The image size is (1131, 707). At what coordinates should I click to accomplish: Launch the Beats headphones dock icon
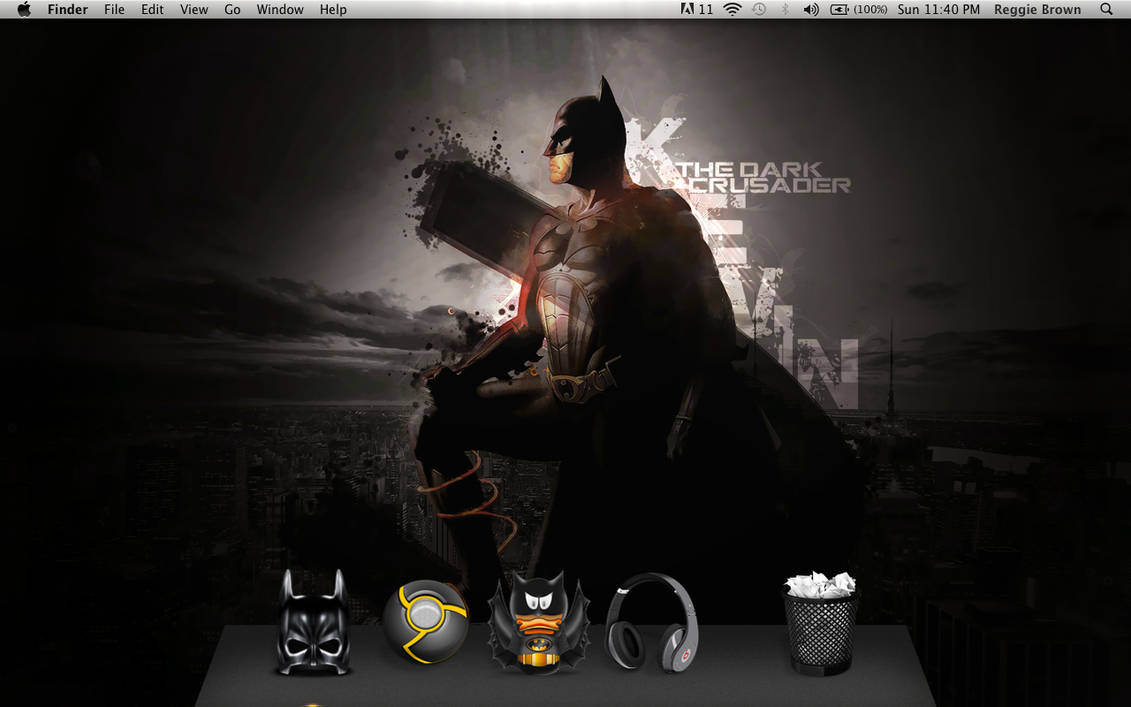tap(651, 622)
